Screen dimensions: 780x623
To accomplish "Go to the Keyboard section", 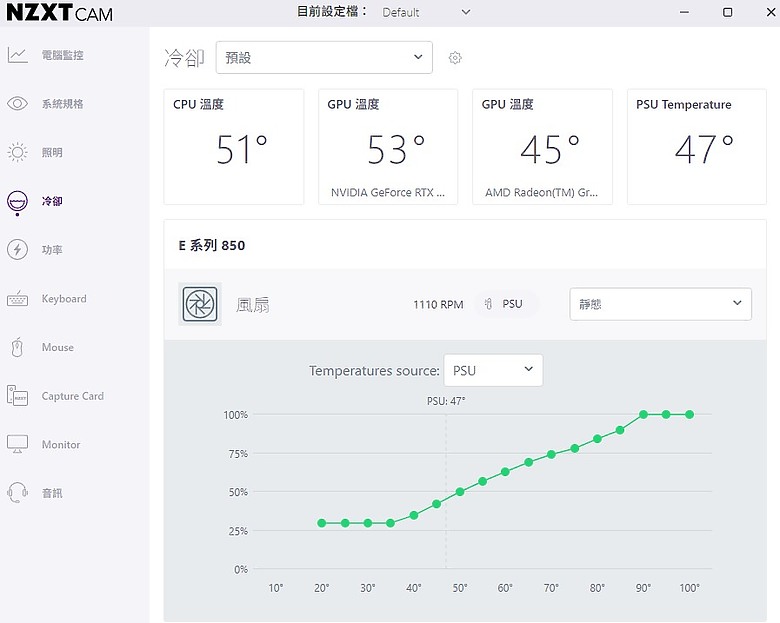I will coord(64,299).
